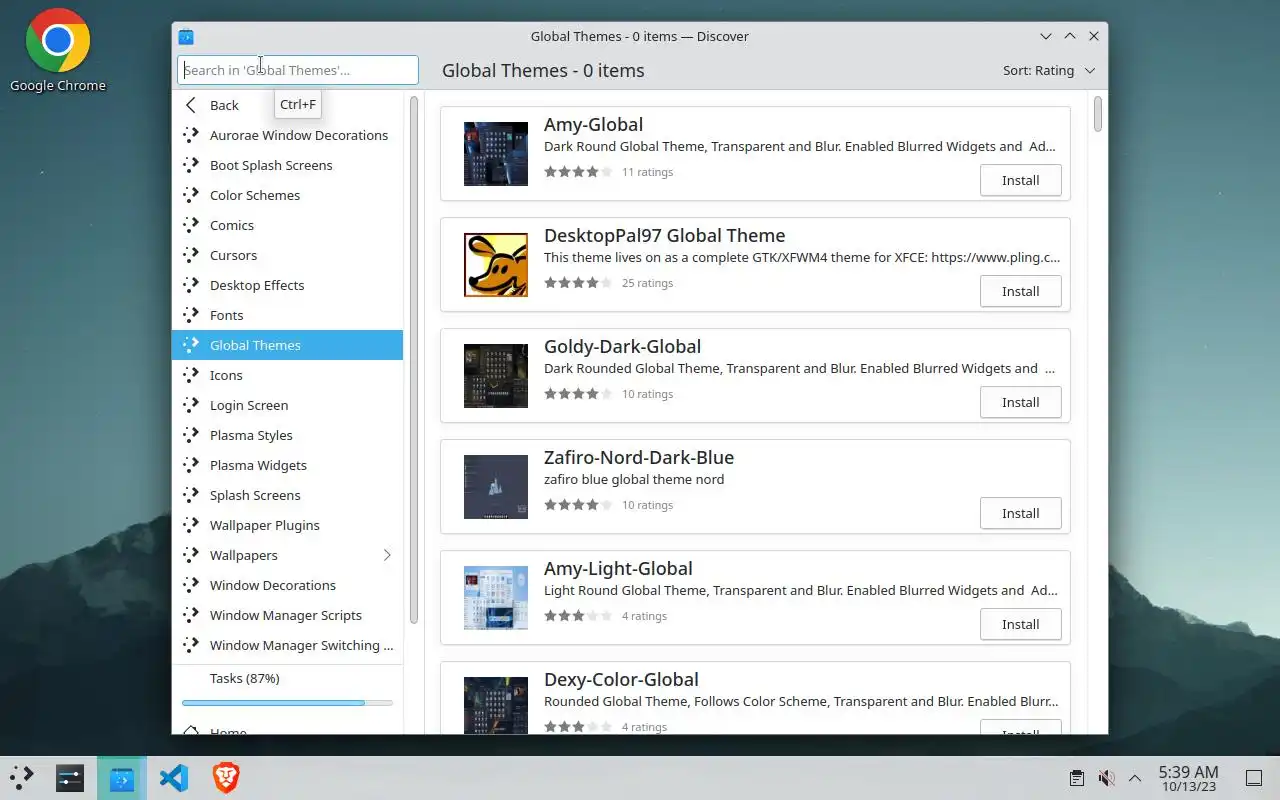Click Discover icon in the taskbar
The width and height of the screenshot is (1280, 800).
coord(122,778)
